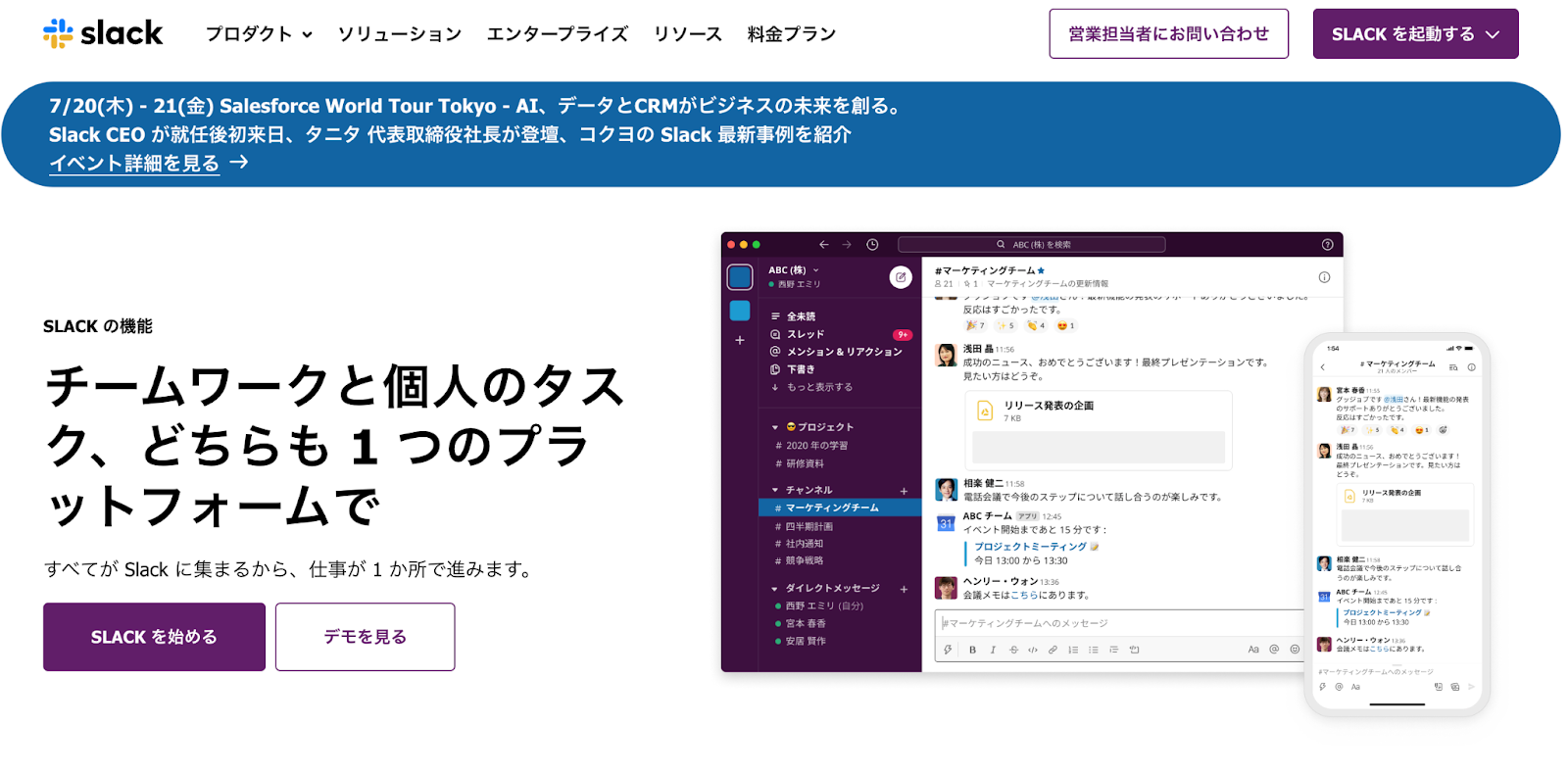Click the compose new message icon
1568x774 pixels.
click(901, 277)
